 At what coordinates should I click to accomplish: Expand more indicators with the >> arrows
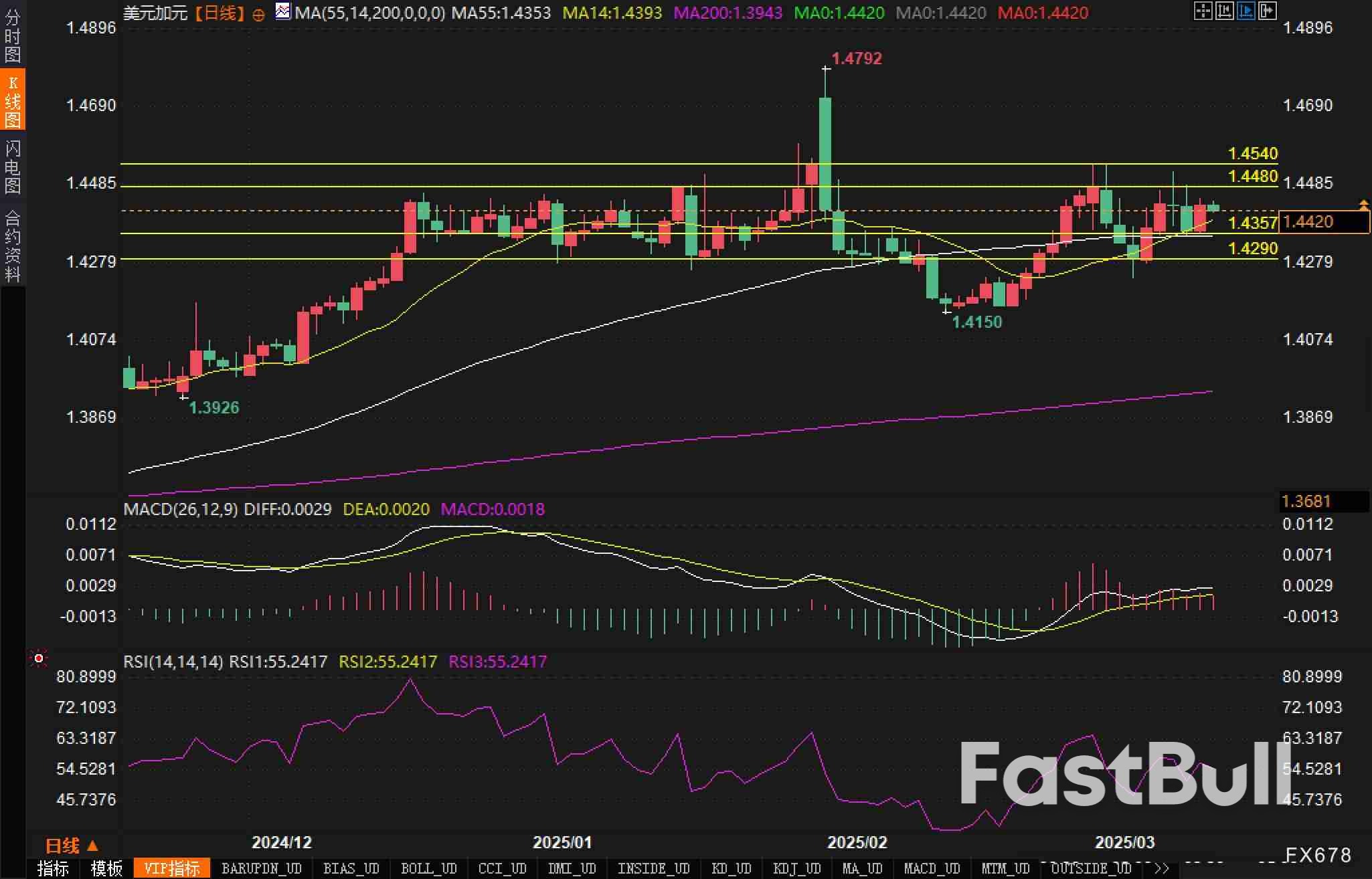(1162, 868)
